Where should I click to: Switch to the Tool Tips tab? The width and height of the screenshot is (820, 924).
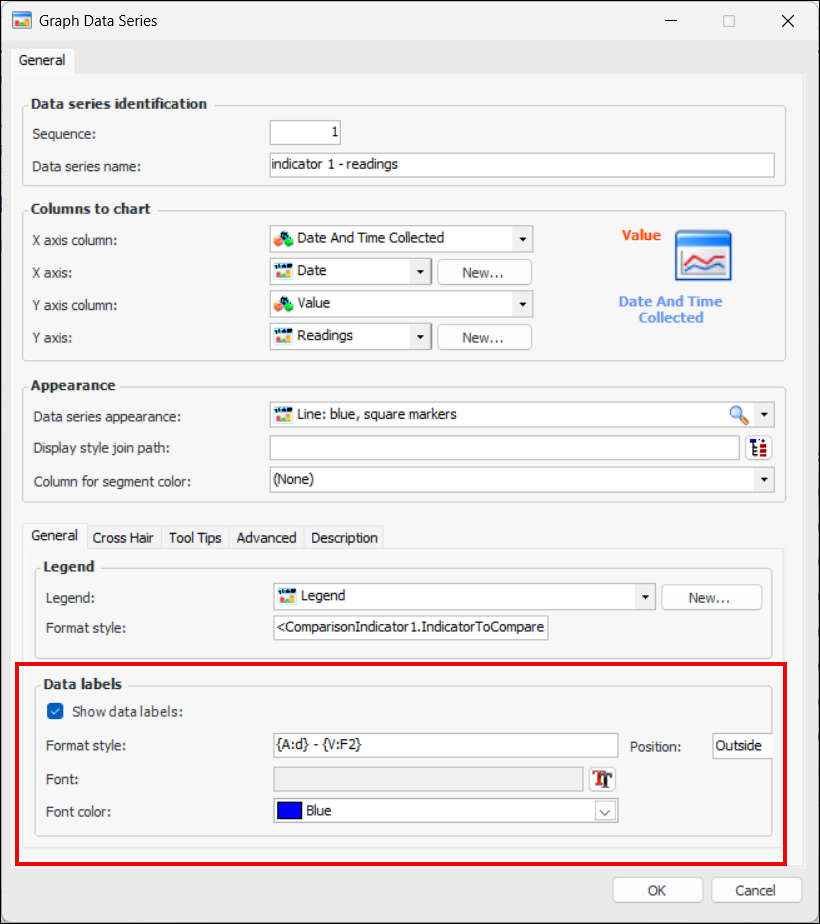(195, 538)
